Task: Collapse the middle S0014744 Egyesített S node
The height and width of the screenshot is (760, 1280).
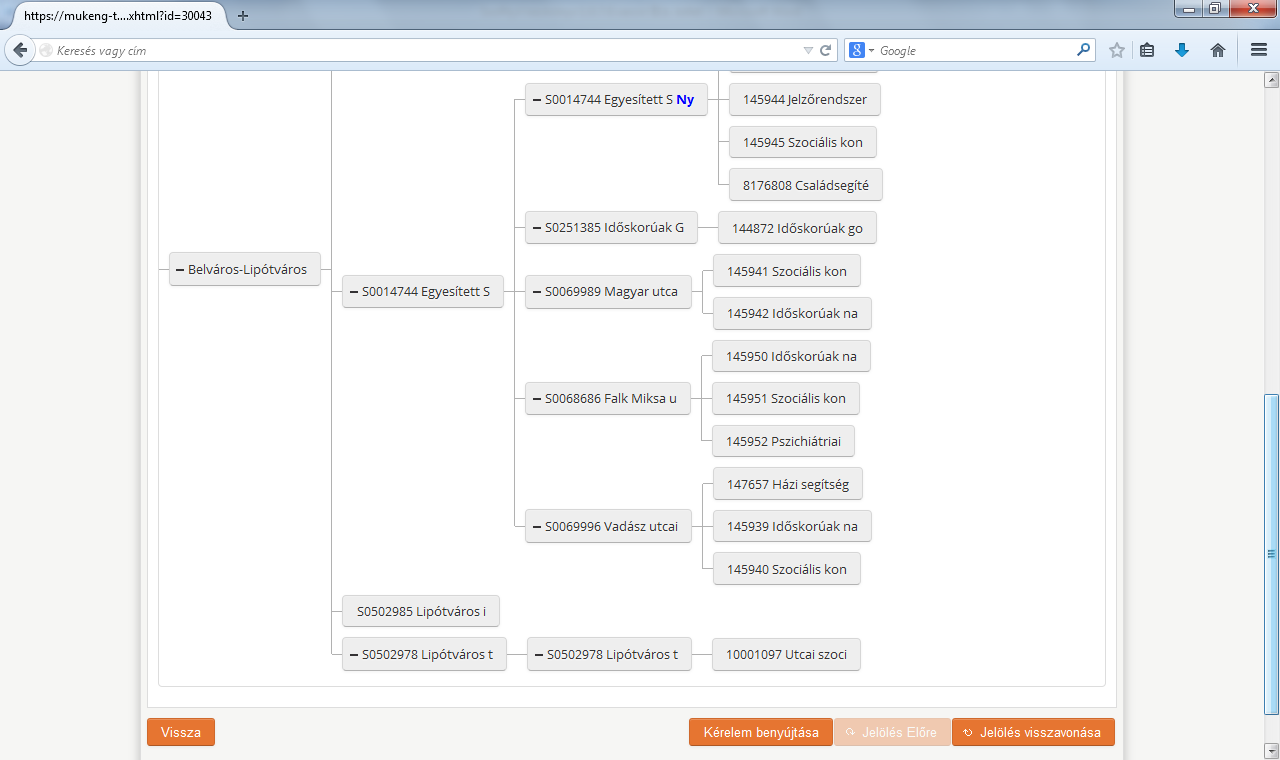Action: pos(353,292)
